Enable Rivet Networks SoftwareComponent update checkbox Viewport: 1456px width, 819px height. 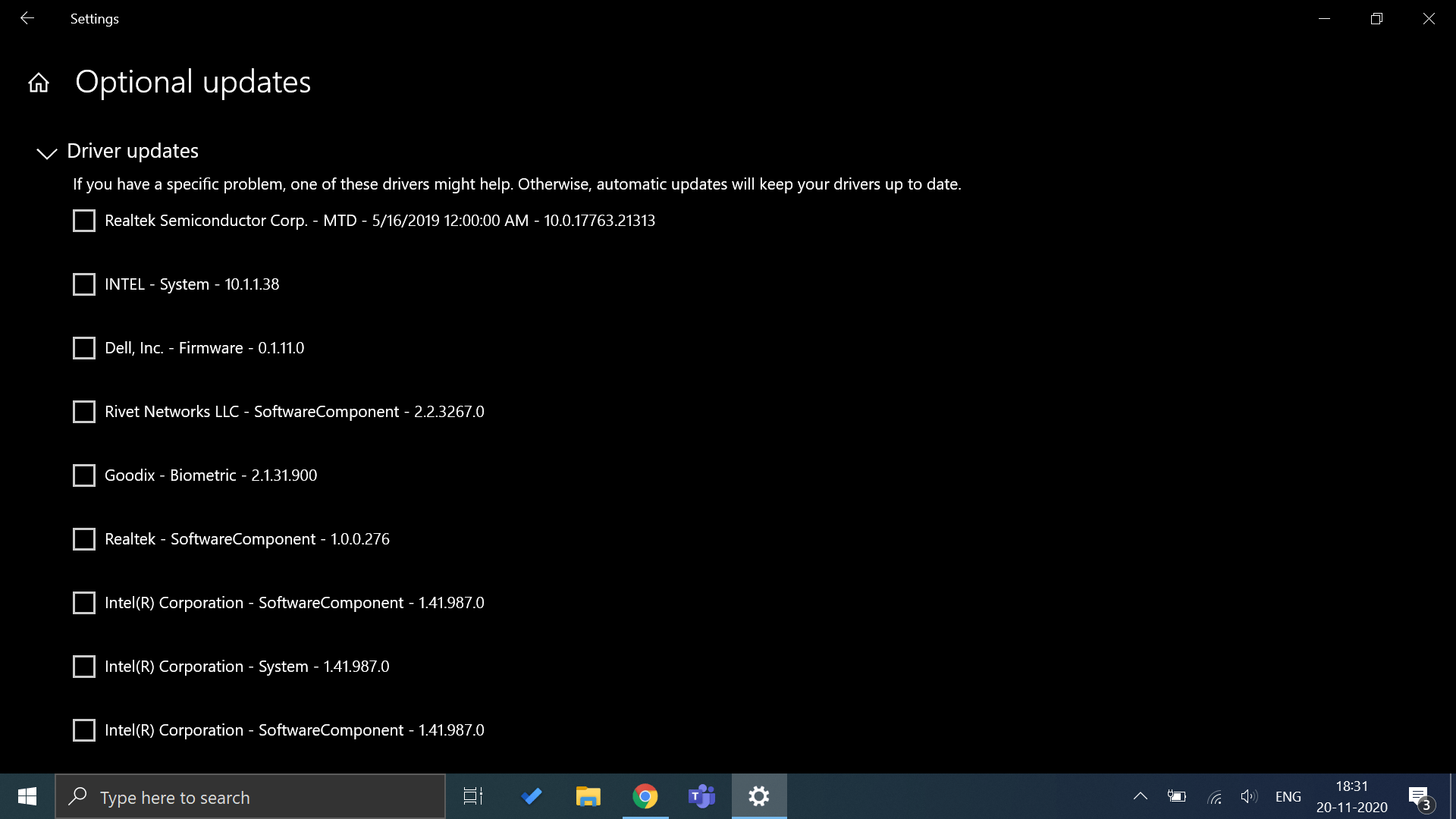click(84, 412)
